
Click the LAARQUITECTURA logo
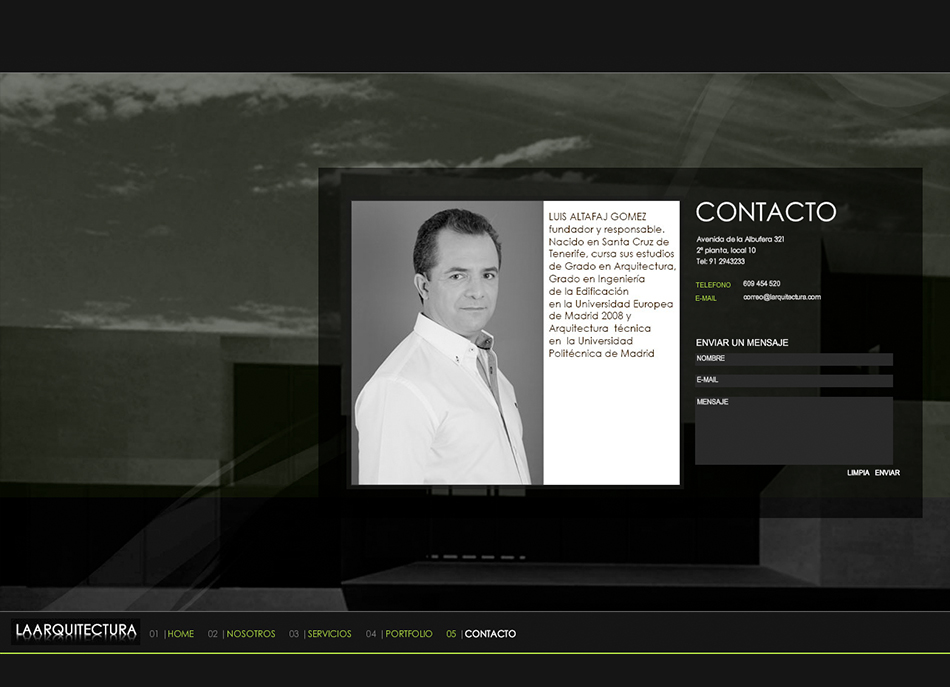pyautogui.click(x=76, y=630)
